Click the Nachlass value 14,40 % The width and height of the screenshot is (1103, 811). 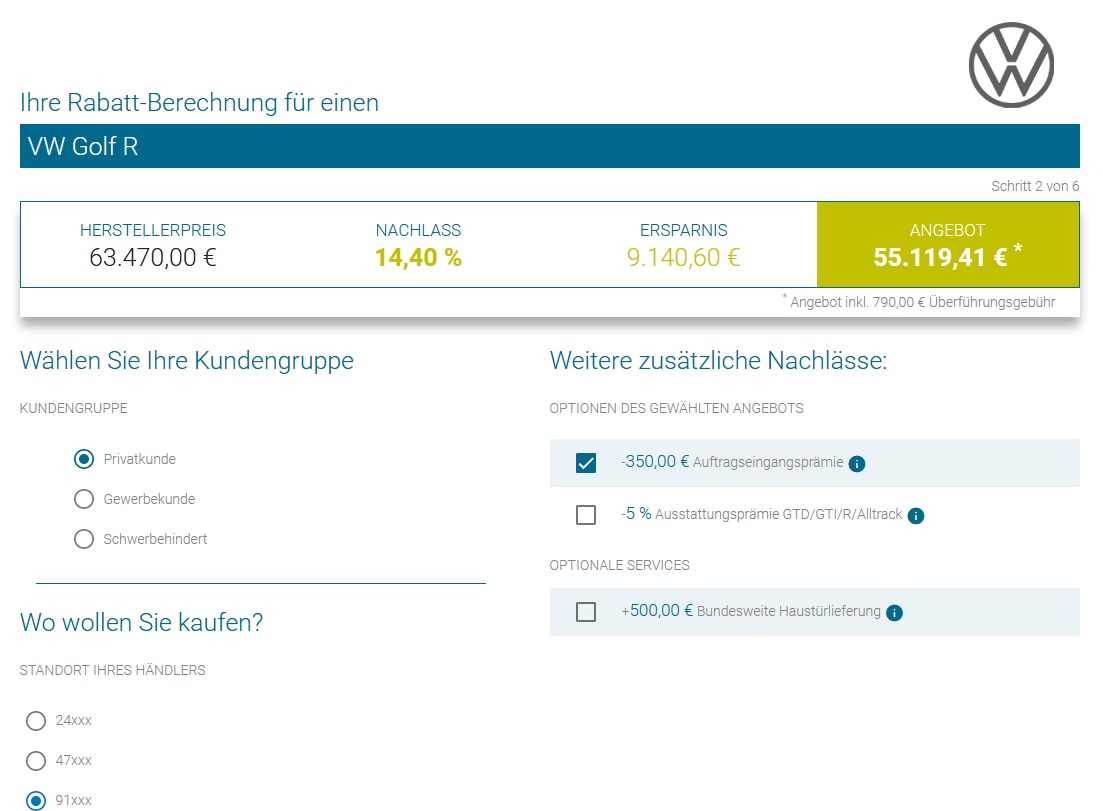(419, 257)
